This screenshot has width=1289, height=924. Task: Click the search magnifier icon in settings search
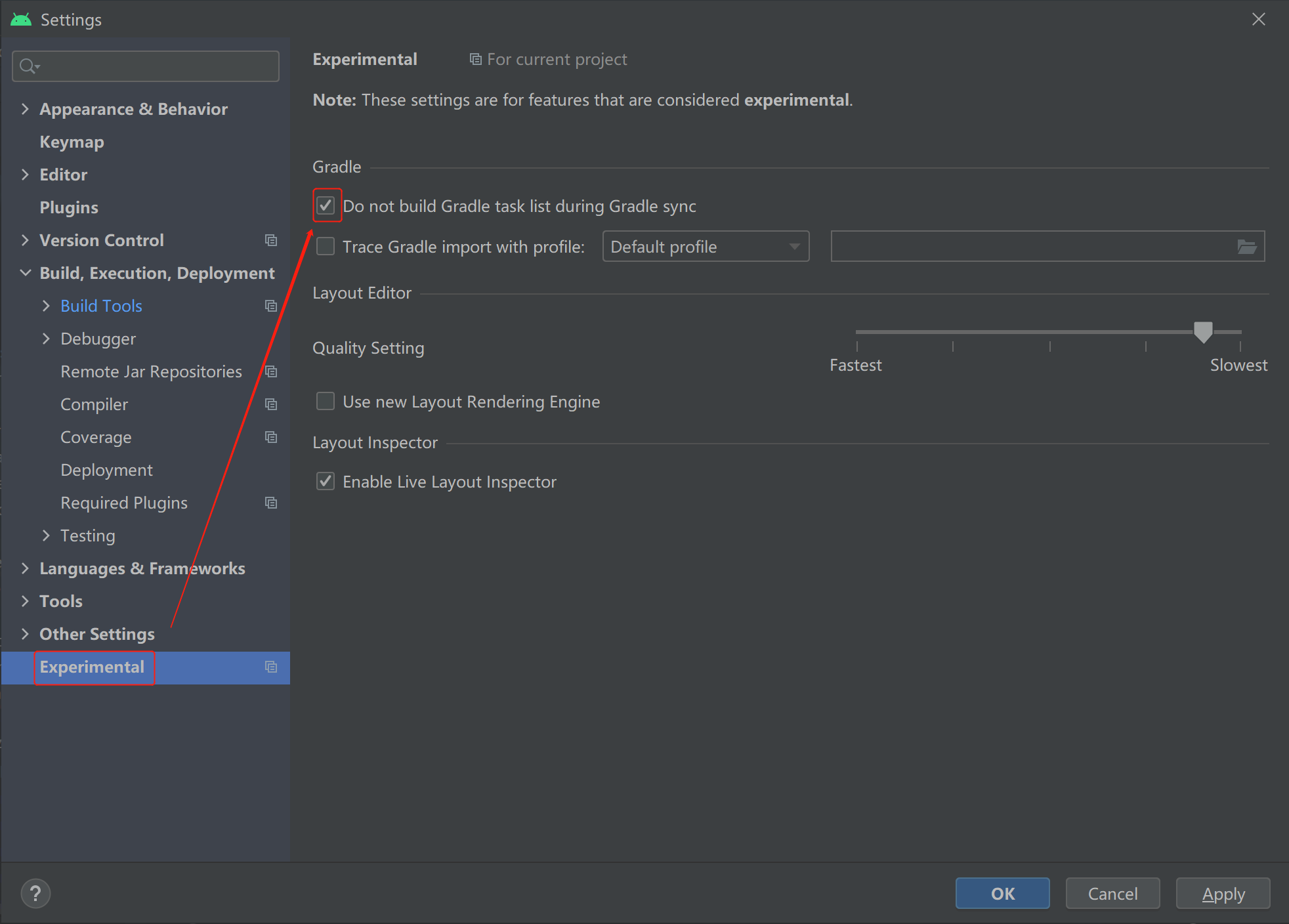29,66
